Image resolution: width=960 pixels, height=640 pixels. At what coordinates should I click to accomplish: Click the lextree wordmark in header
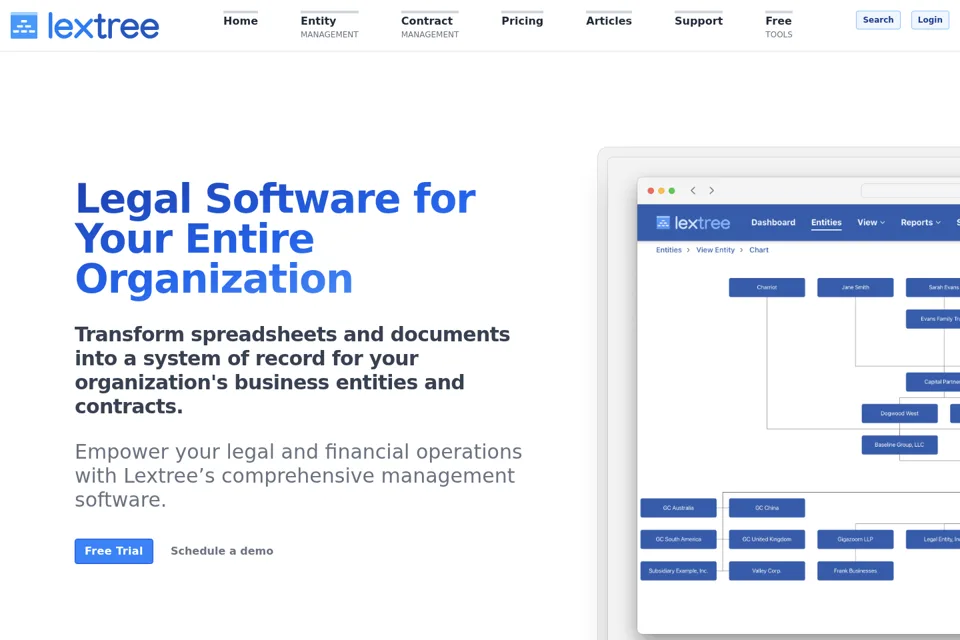coord(103,26)
